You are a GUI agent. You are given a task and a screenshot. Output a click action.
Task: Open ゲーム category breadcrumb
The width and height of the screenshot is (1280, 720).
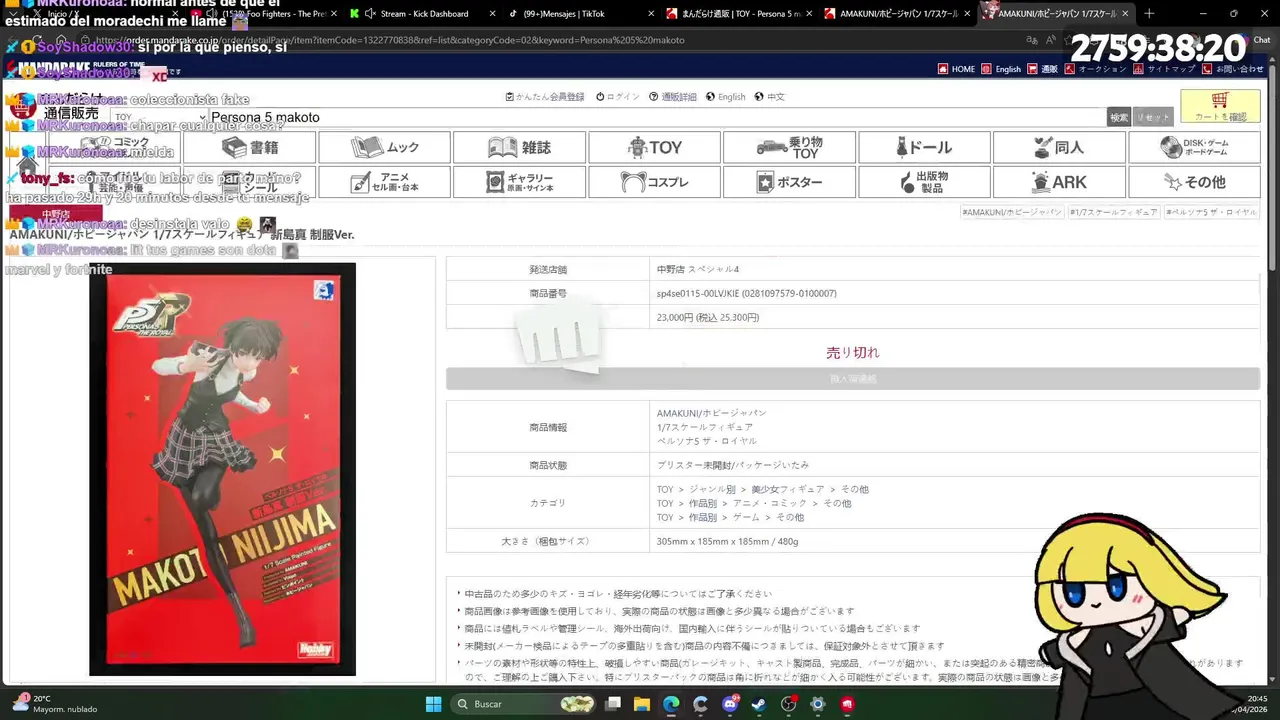[746, 517]
